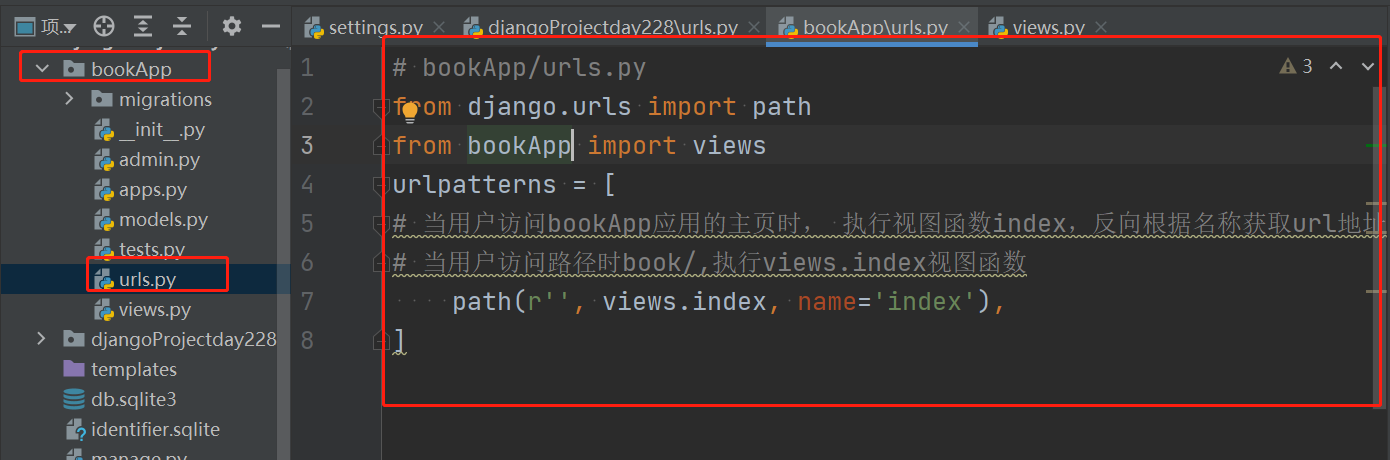The image size is (1390, 460).
Task: Click the db.sqlite3 database icon
Action: click(x=74, y=399)
